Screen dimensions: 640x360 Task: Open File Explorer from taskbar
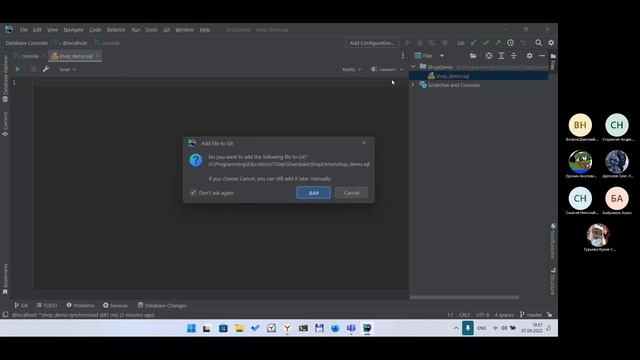coord(239,328)
